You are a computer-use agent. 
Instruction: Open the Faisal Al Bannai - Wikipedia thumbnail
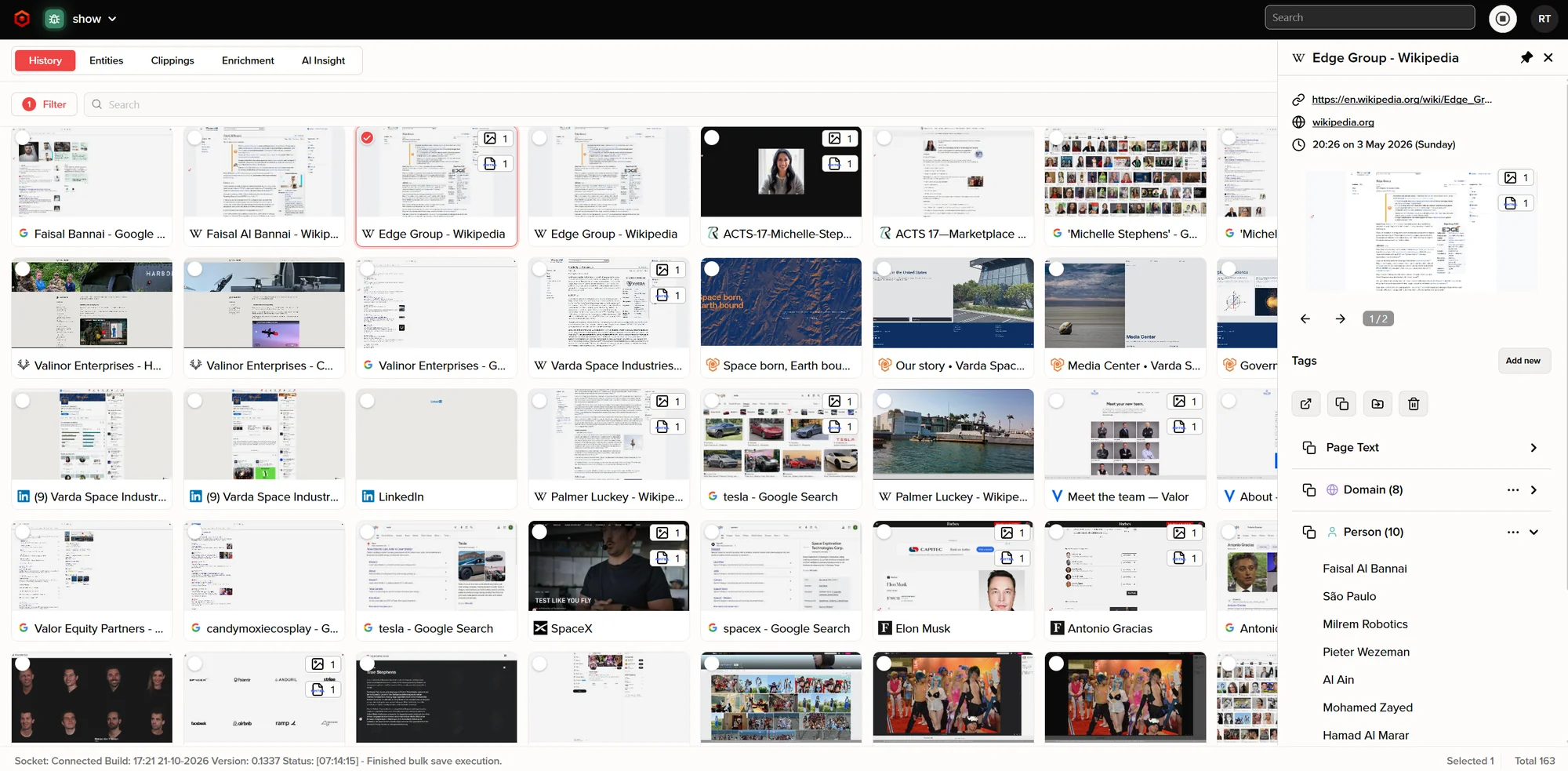[264, 172]
